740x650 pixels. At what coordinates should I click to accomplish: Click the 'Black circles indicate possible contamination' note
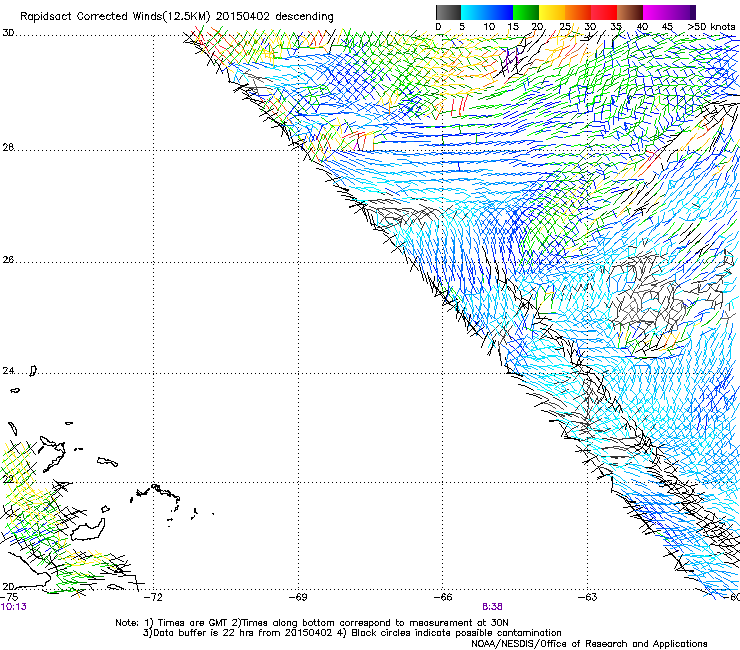point(456,633)
